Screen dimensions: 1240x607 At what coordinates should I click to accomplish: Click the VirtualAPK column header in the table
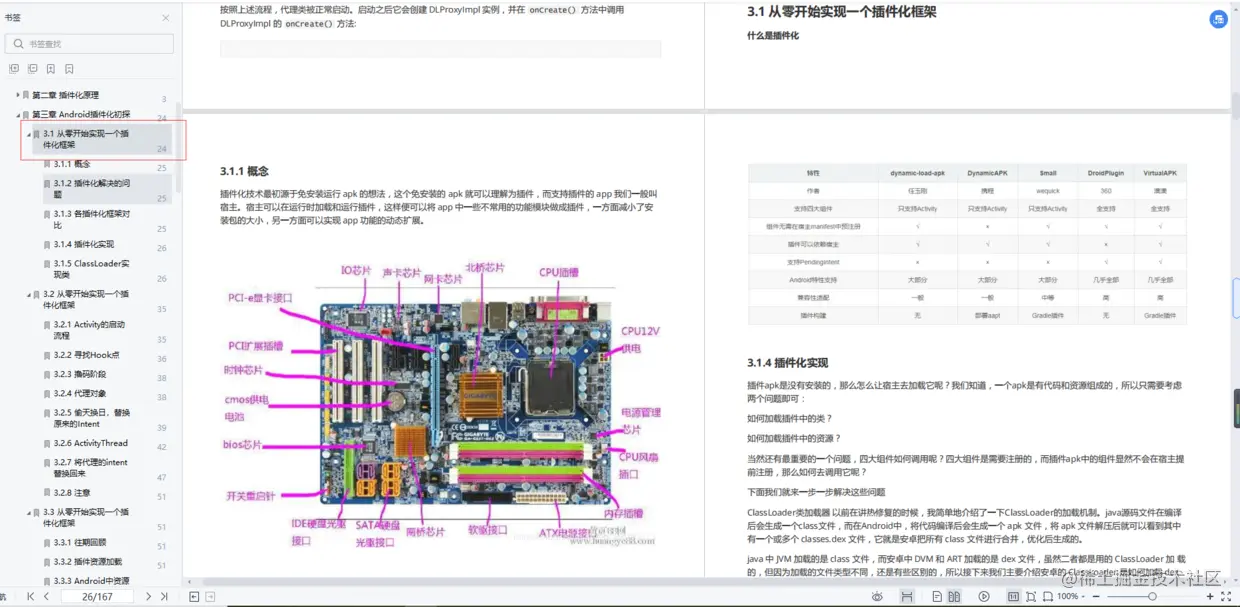(x=1160, y=173)
